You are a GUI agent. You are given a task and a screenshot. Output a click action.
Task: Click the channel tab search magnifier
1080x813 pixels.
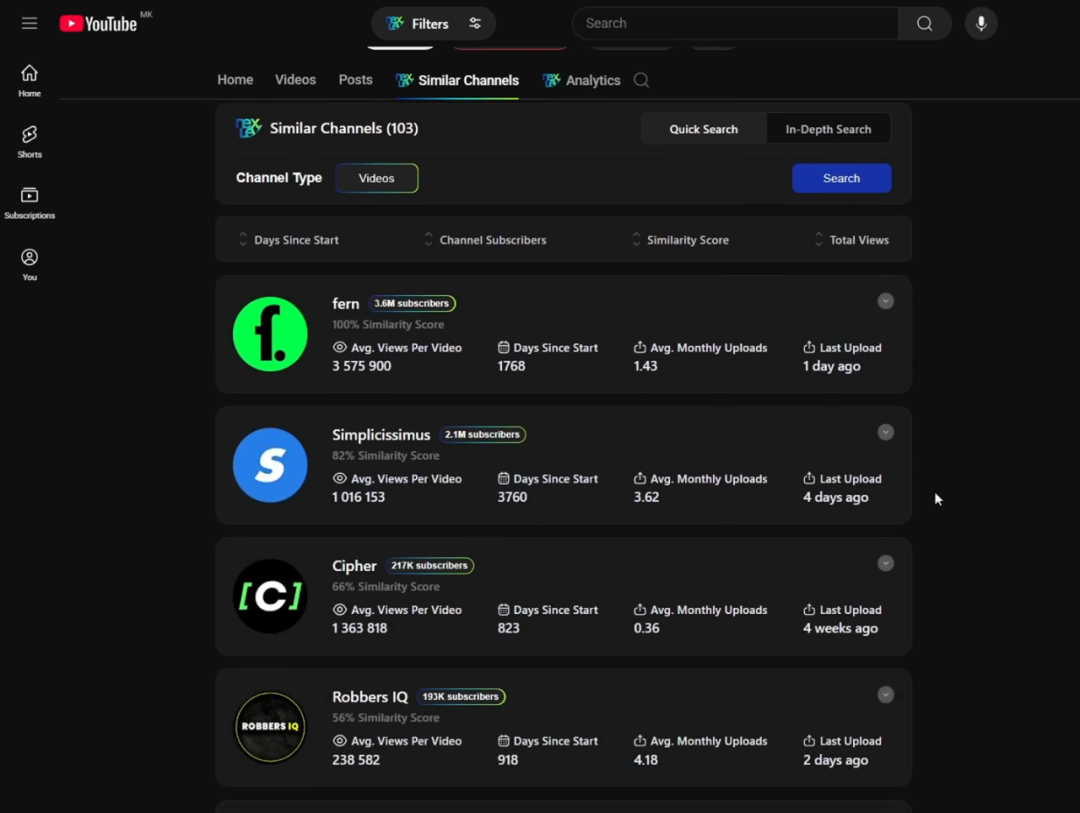(x=641, y=81)
